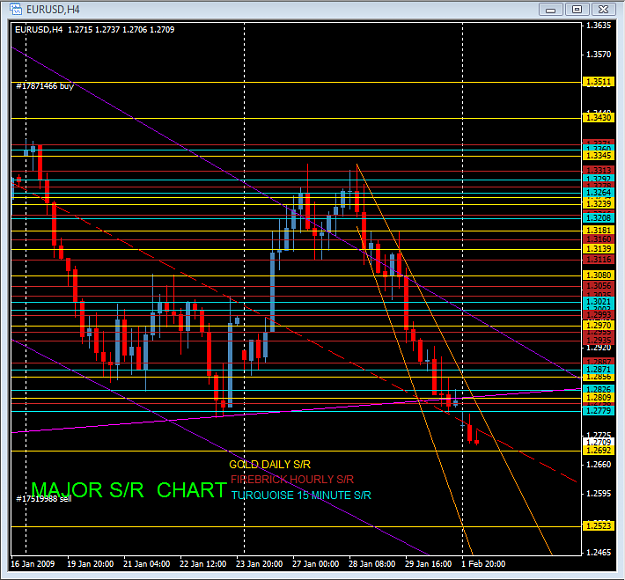Click the 1.3239 yellow price label

[598, 204]
